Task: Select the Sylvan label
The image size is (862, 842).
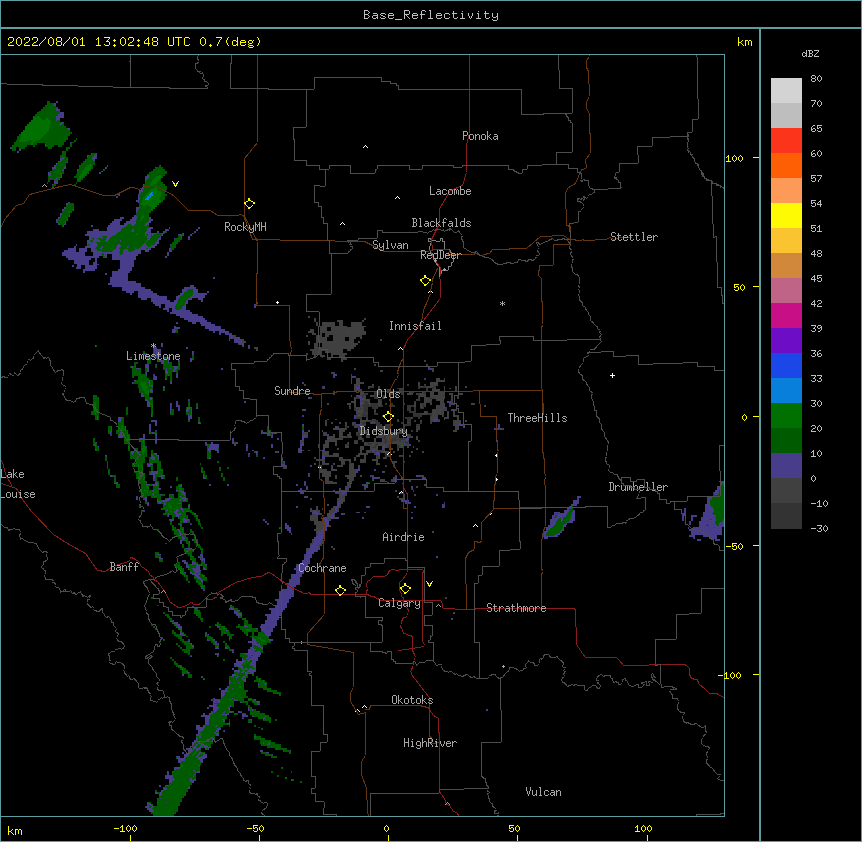Action: pos(390,245)
